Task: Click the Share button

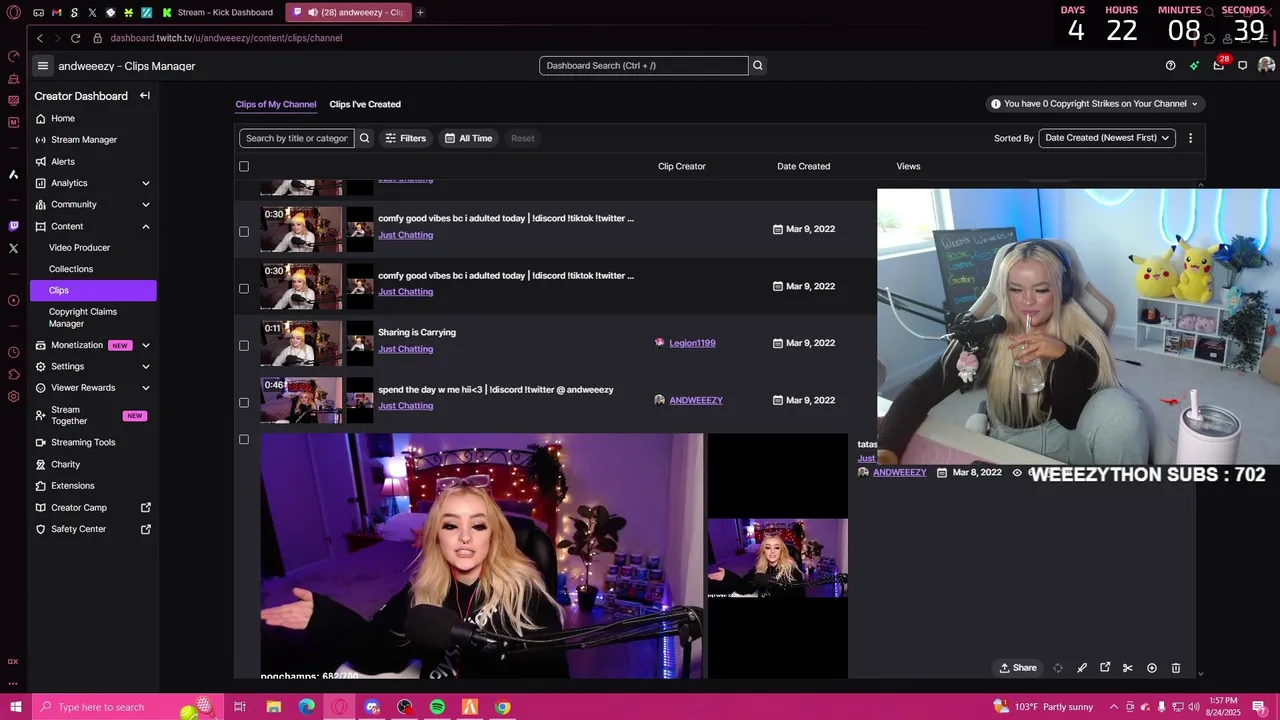Action: click(1018, 668)
